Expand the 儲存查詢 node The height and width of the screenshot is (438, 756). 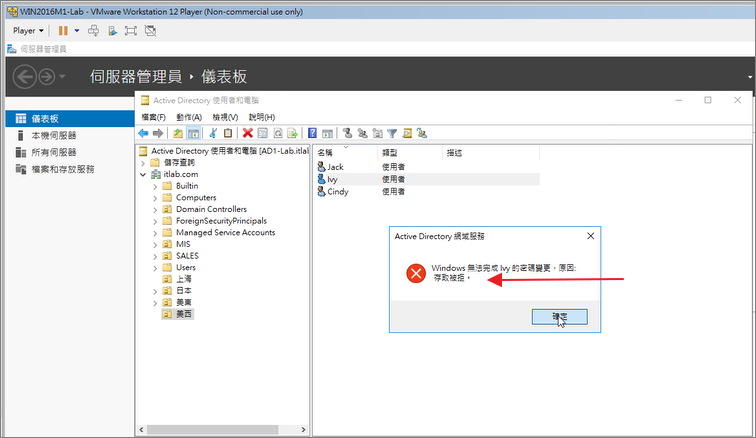point(143,163)
